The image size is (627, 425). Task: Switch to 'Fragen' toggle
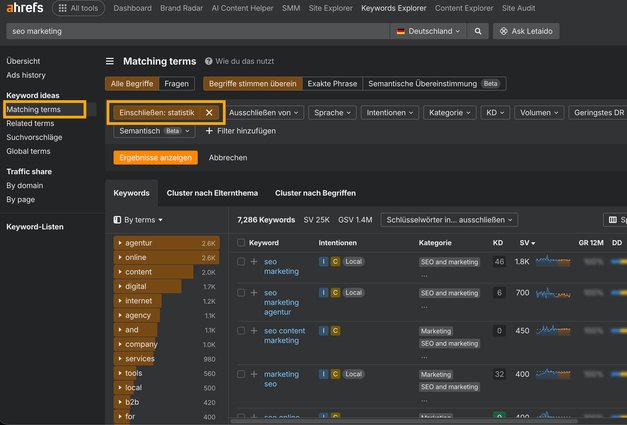coord(176,84)
